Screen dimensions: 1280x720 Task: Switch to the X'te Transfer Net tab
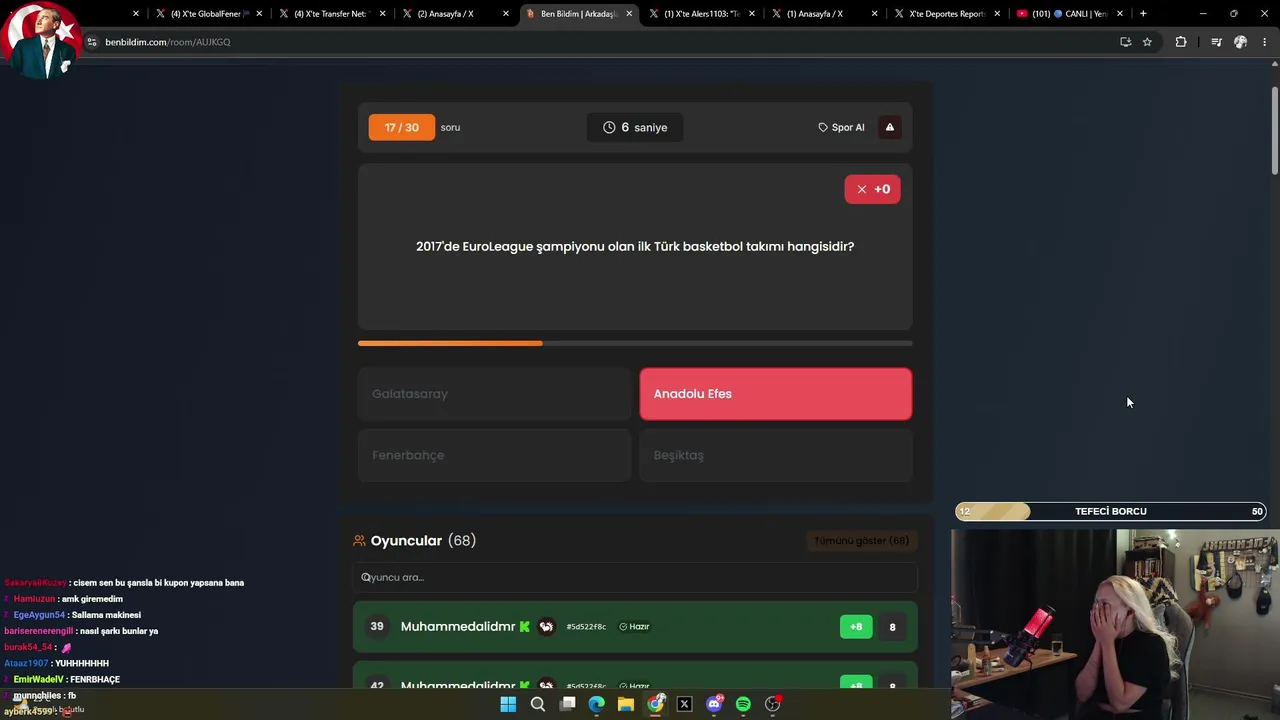(330, 14)
